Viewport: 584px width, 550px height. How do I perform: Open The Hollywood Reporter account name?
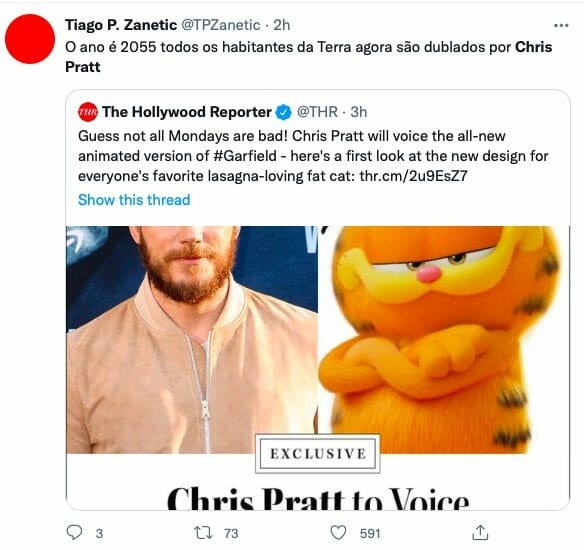187,112
